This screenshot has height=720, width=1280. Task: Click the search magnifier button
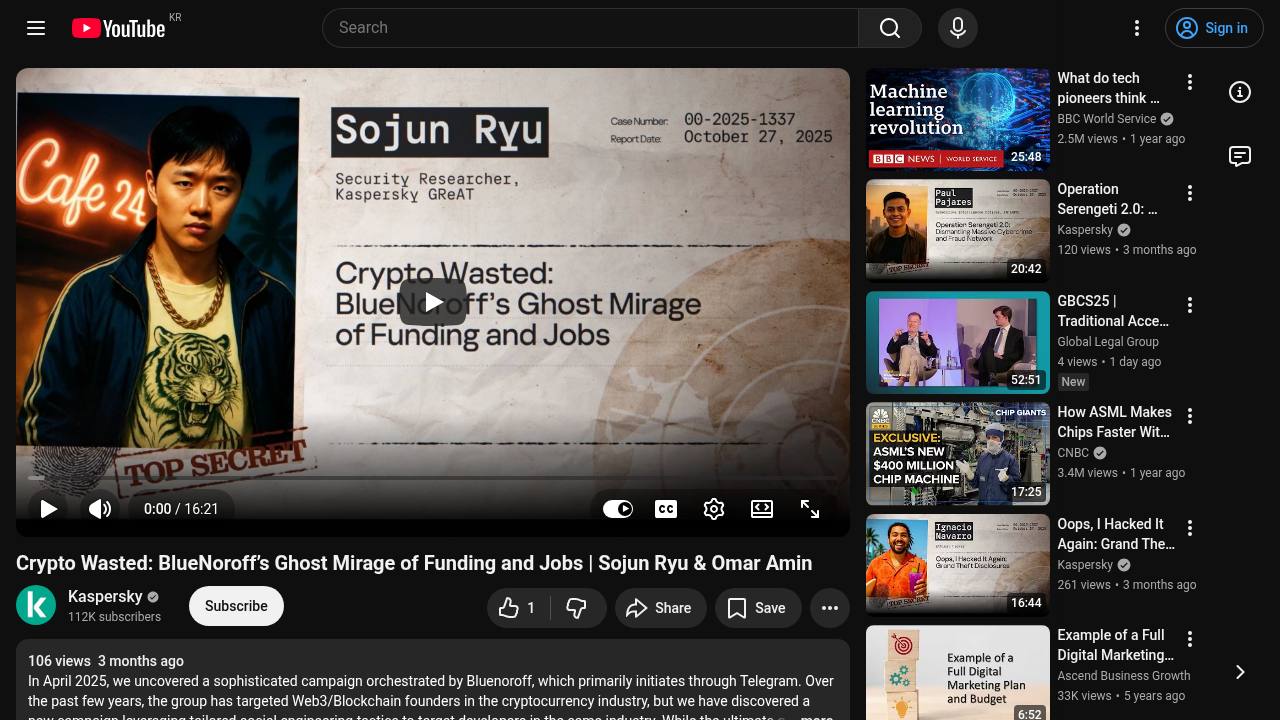(x=890, y=28)
